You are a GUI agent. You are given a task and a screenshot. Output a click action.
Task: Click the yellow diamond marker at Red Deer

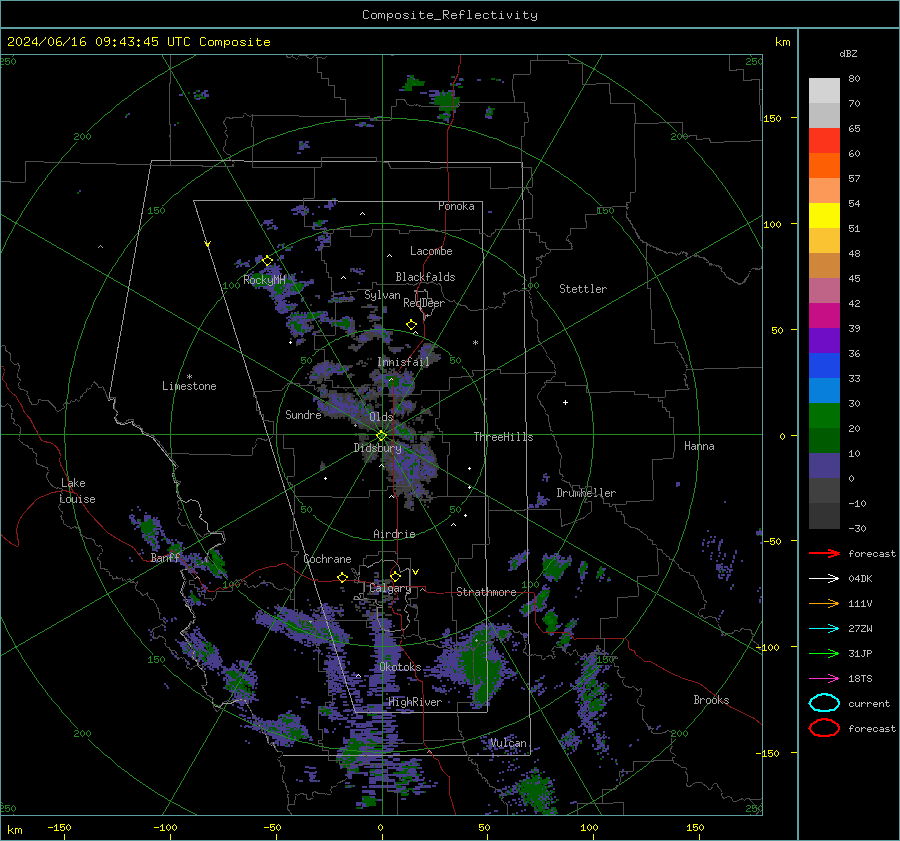tap(411, 325)
